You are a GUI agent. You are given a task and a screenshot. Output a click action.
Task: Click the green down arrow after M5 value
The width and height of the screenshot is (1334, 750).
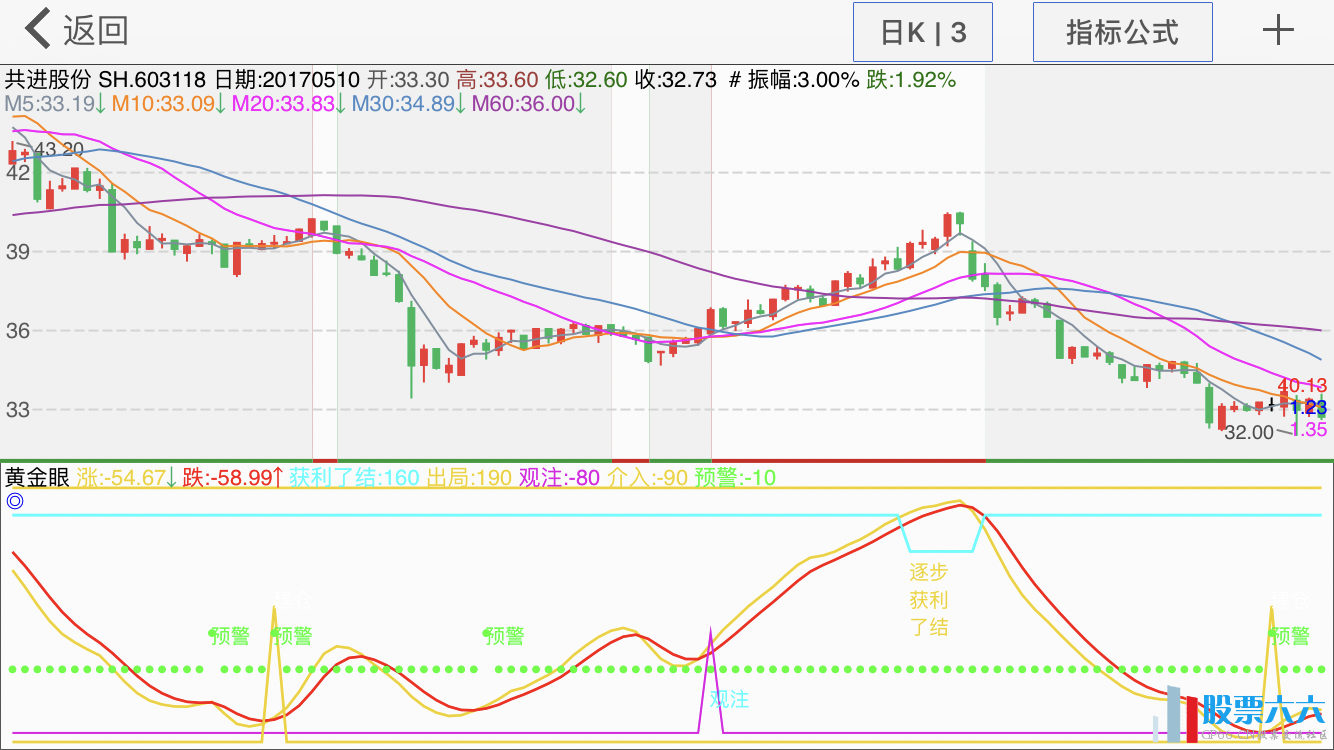[x=101, y=103]
